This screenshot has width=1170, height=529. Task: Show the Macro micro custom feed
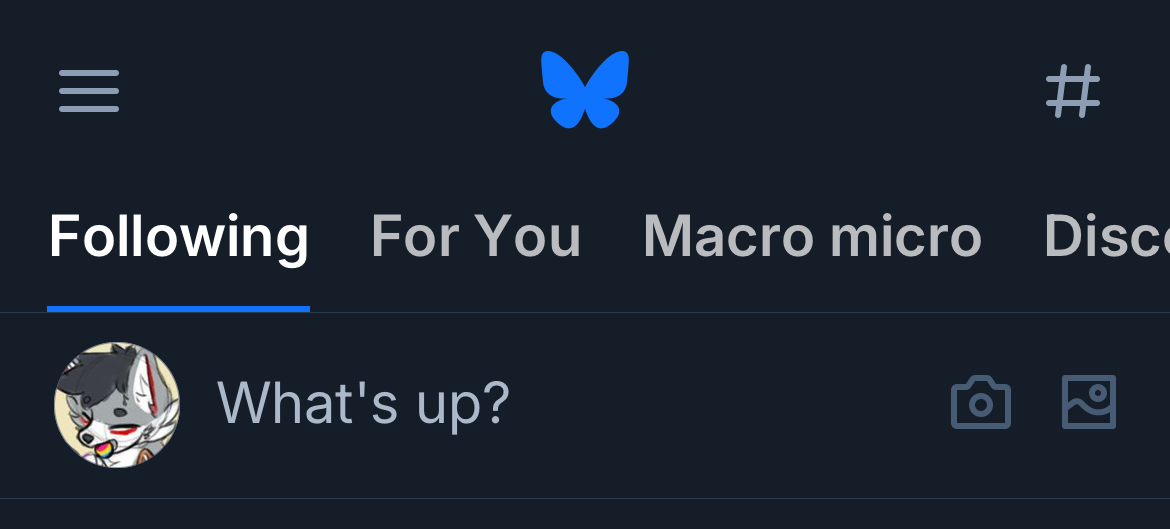click(812, 237)
